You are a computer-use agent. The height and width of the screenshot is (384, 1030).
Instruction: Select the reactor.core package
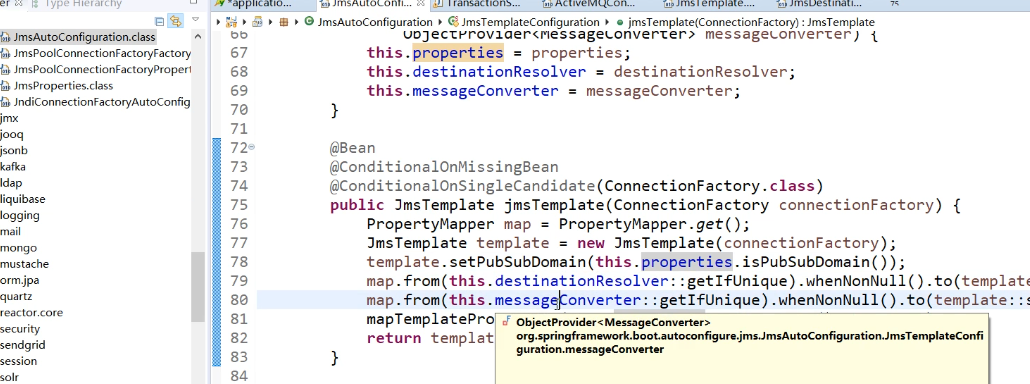coord(32,312)
